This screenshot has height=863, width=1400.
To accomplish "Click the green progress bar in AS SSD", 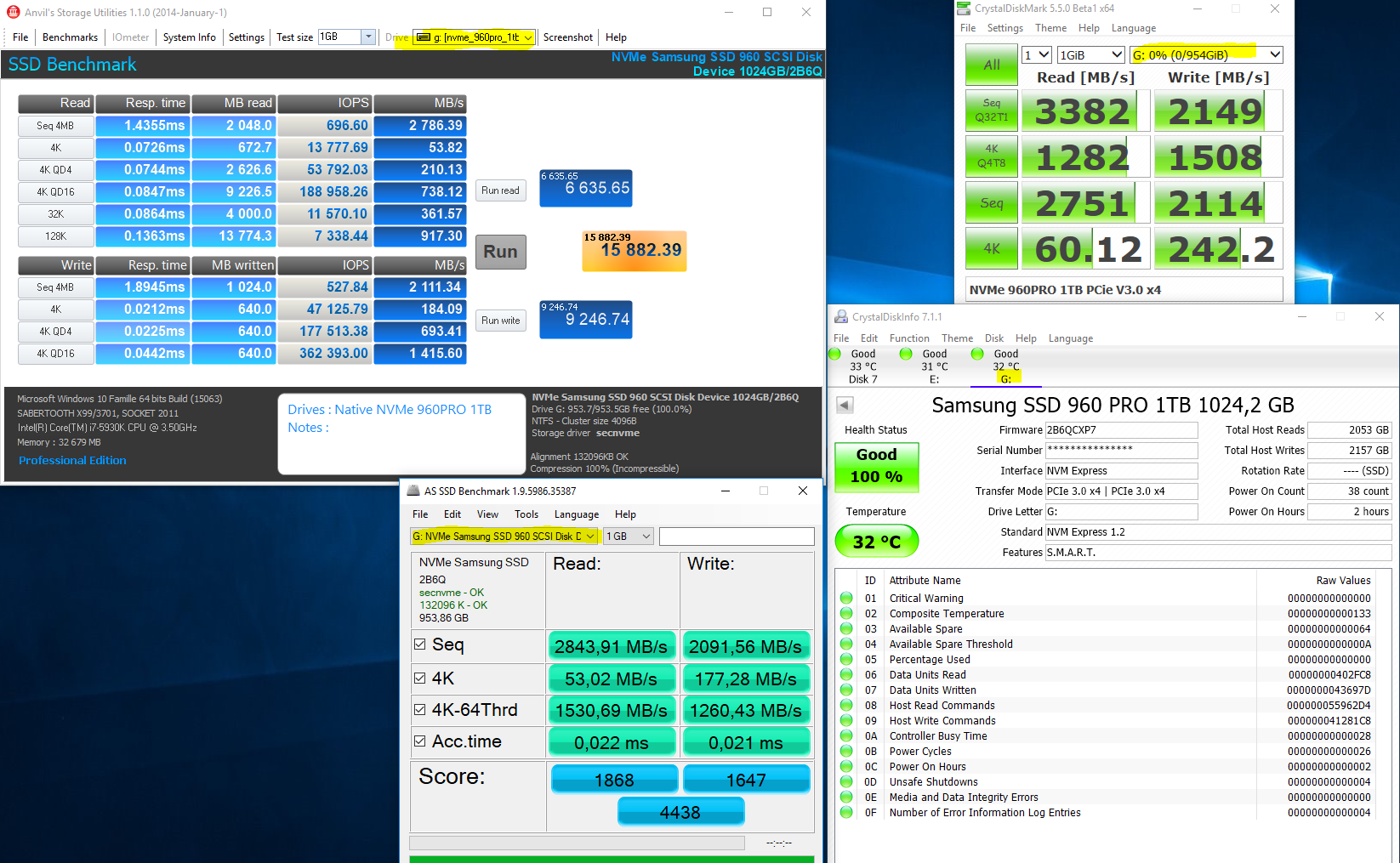I will click(x=612, y=860).
